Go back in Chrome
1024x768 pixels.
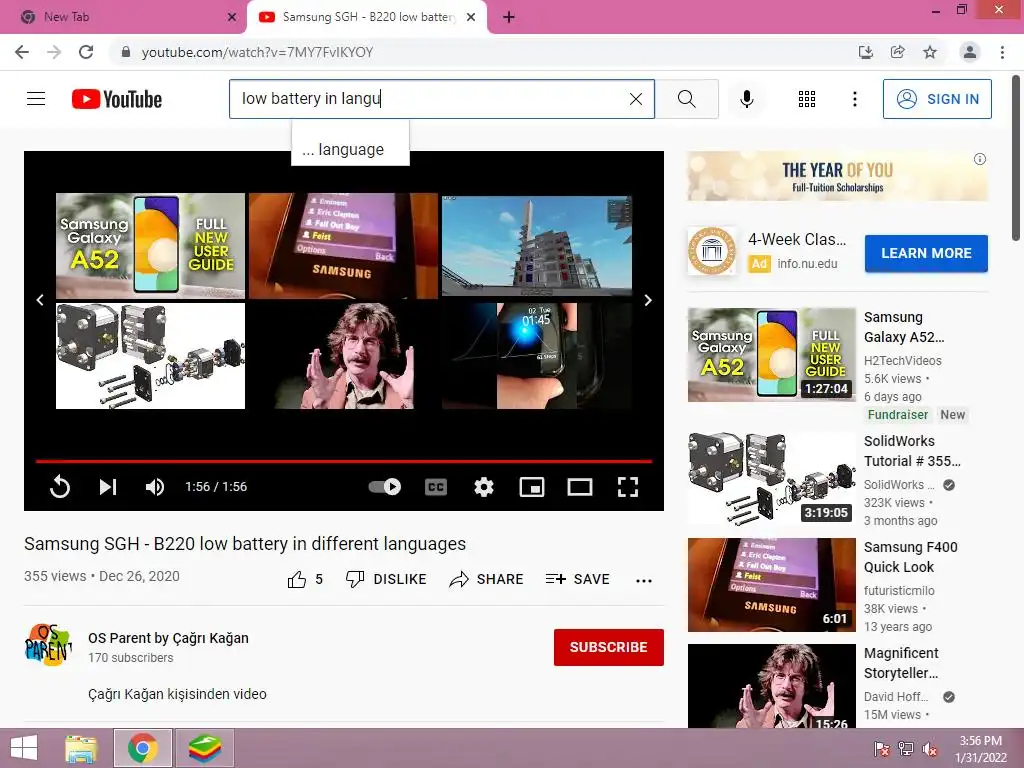click(22, 52)
